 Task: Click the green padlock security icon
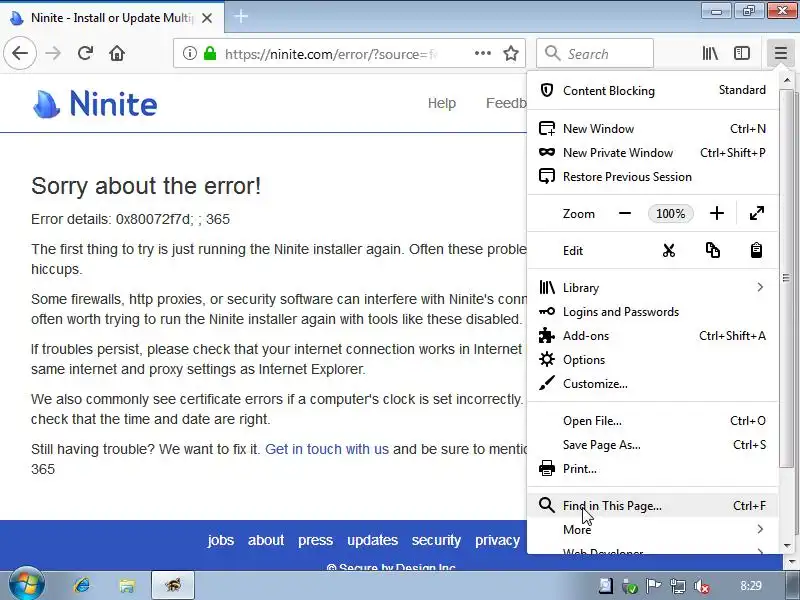[210, 53]
